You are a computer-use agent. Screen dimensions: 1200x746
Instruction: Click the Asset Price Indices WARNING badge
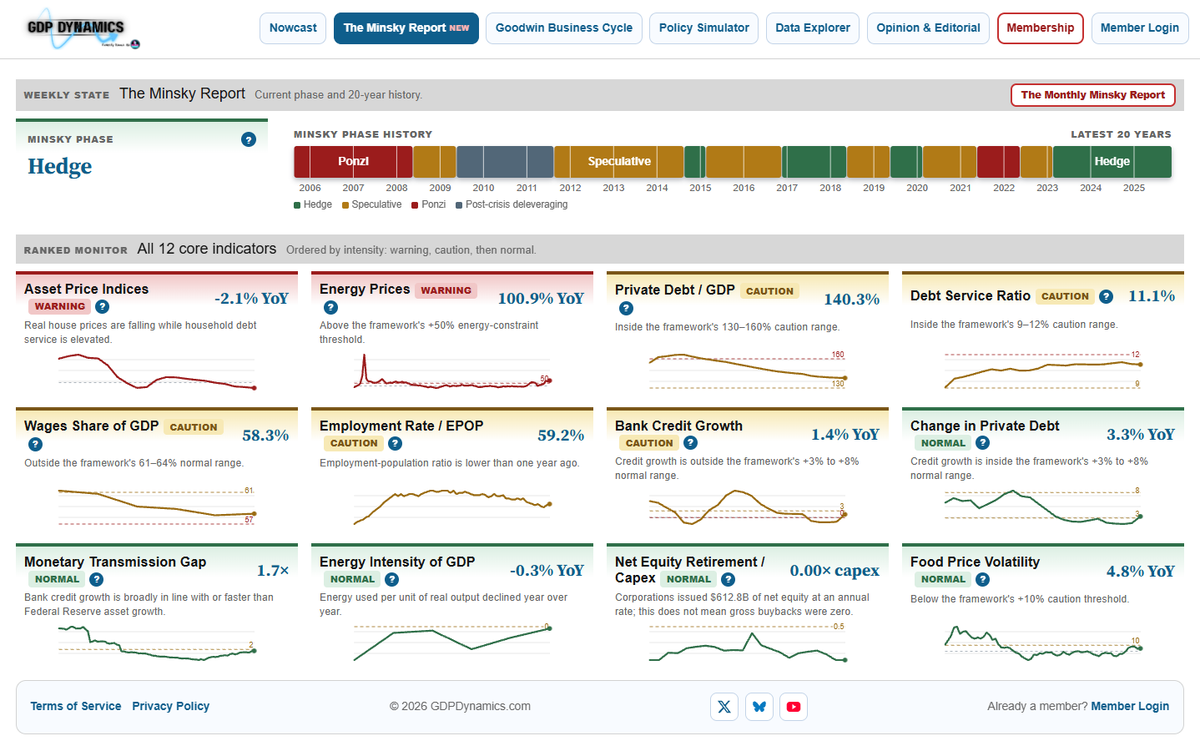(x=59, y=306)
